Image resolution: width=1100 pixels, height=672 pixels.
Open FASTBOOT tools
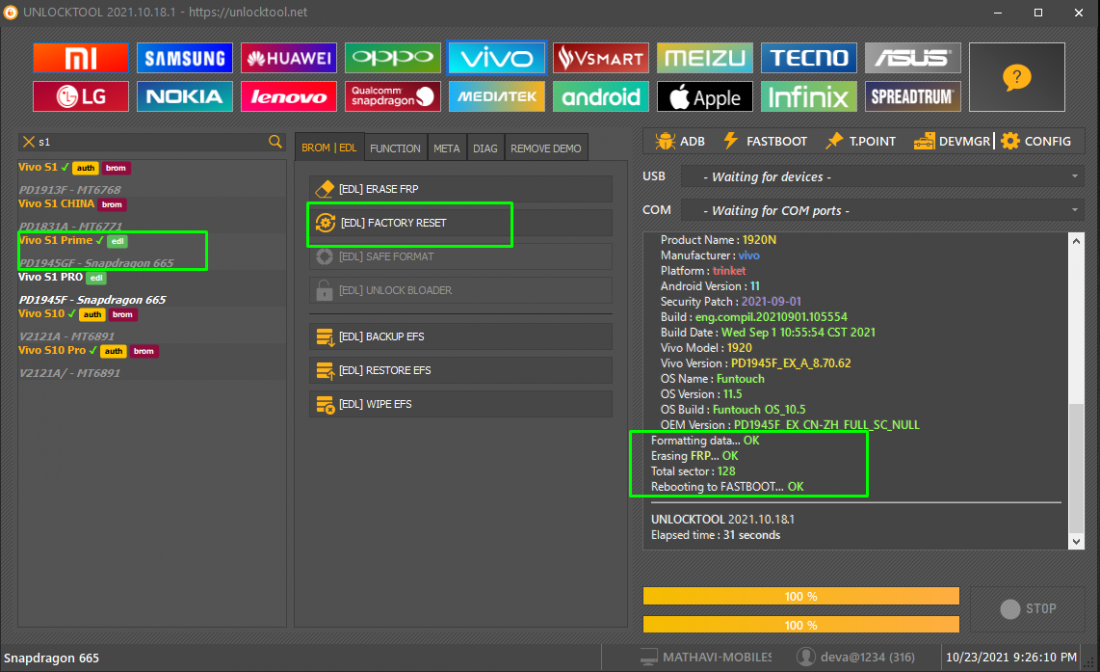click(765, 141)
